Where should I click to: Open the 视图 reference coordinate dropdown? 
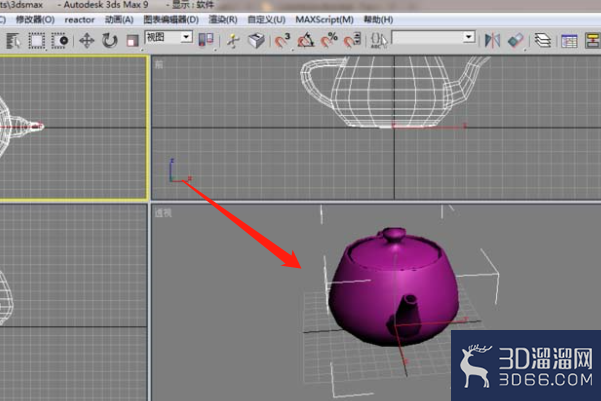click(x=169, y=37)
